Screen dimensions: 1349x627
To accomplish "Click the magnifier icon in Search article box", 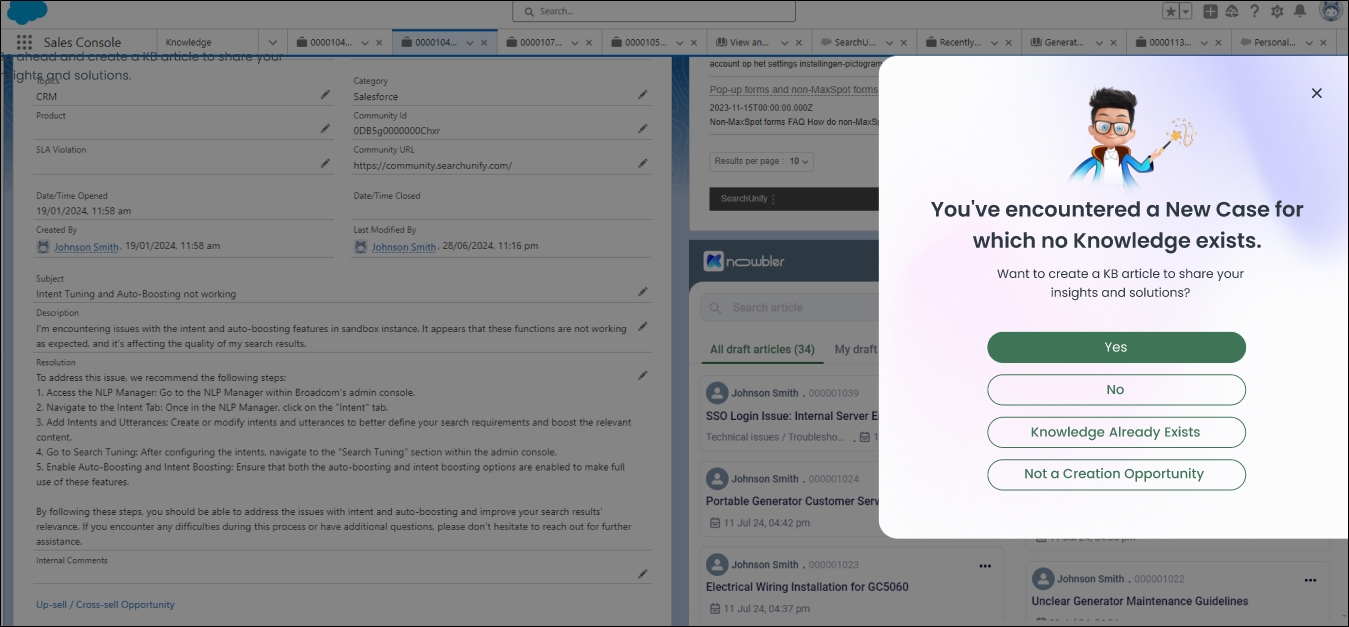I will click(716, 307).
